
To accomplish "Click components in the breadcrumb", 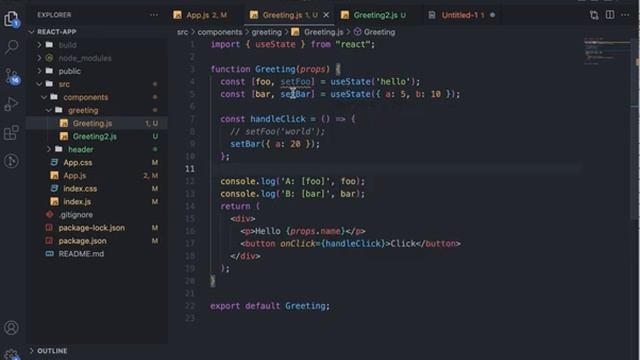I will [220, 32].
